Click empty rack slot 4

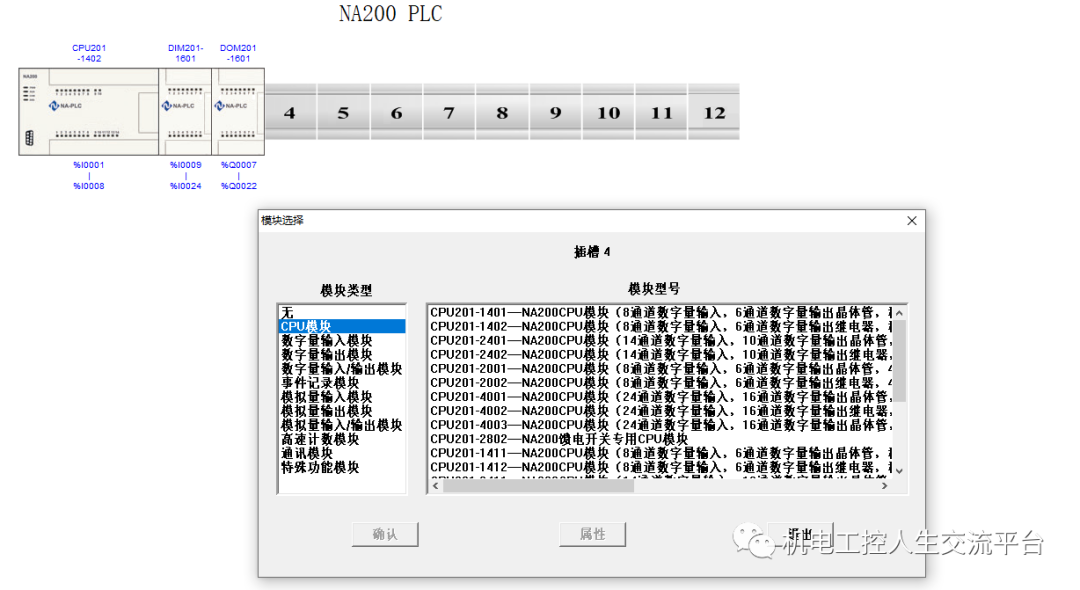(x=291, y=112)
